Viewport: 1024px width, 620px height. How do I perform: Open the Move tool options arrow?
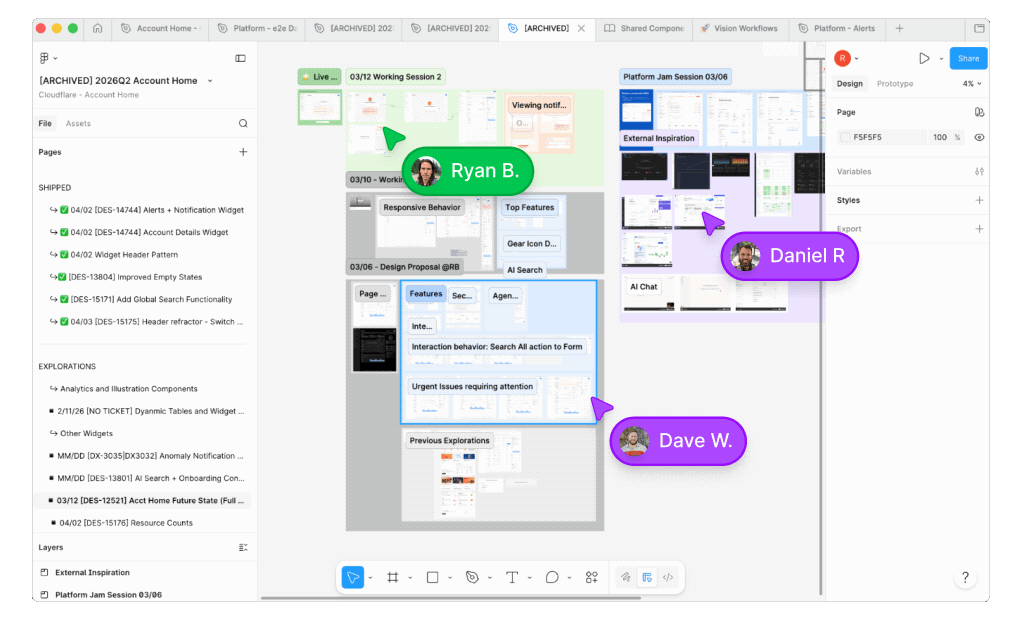click(x=370, y=578)
